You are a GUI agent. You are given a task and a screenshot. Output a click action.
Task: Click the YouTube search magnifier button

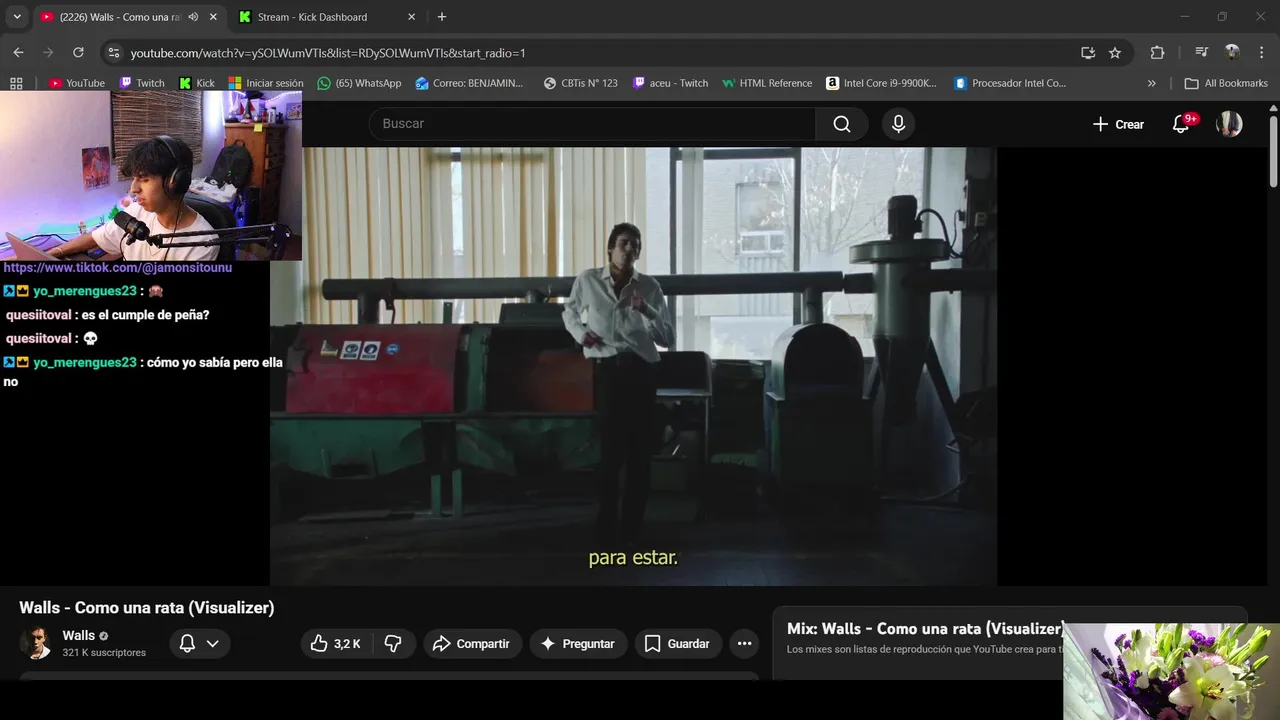[842, 123]
